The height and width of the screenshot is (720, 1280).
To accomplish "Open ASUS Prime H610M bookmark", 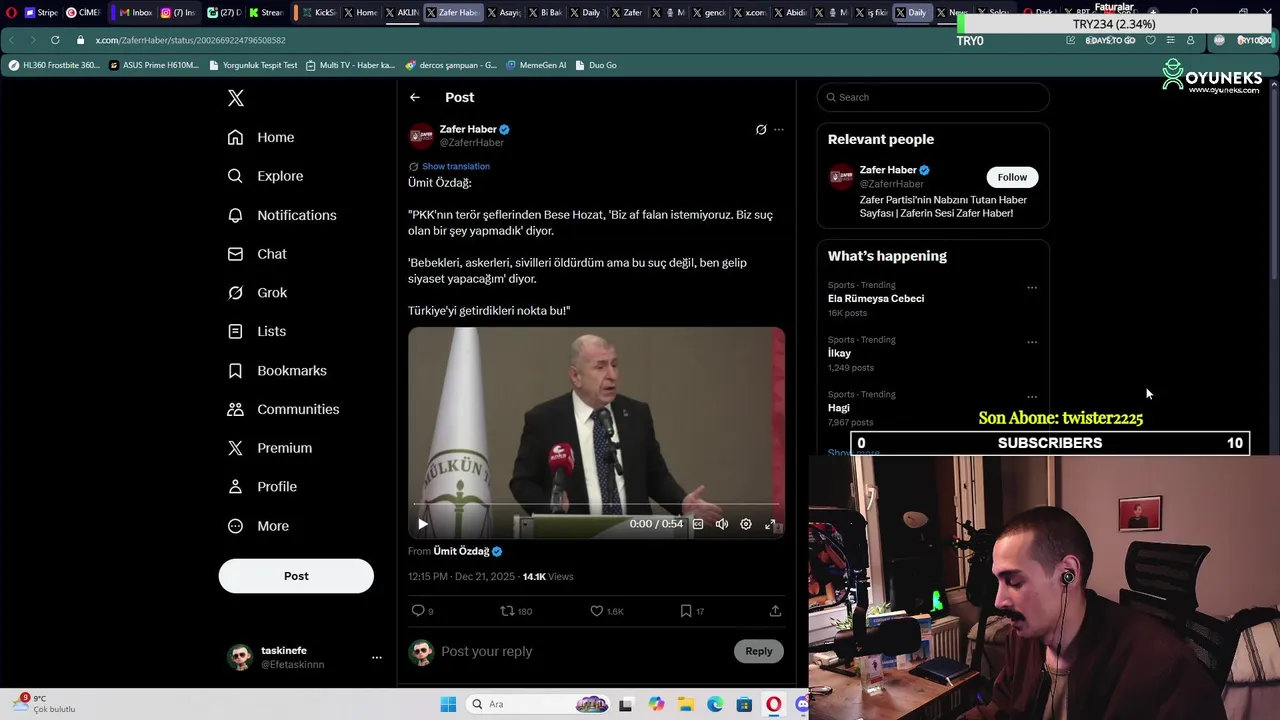I will pos(154,65).
